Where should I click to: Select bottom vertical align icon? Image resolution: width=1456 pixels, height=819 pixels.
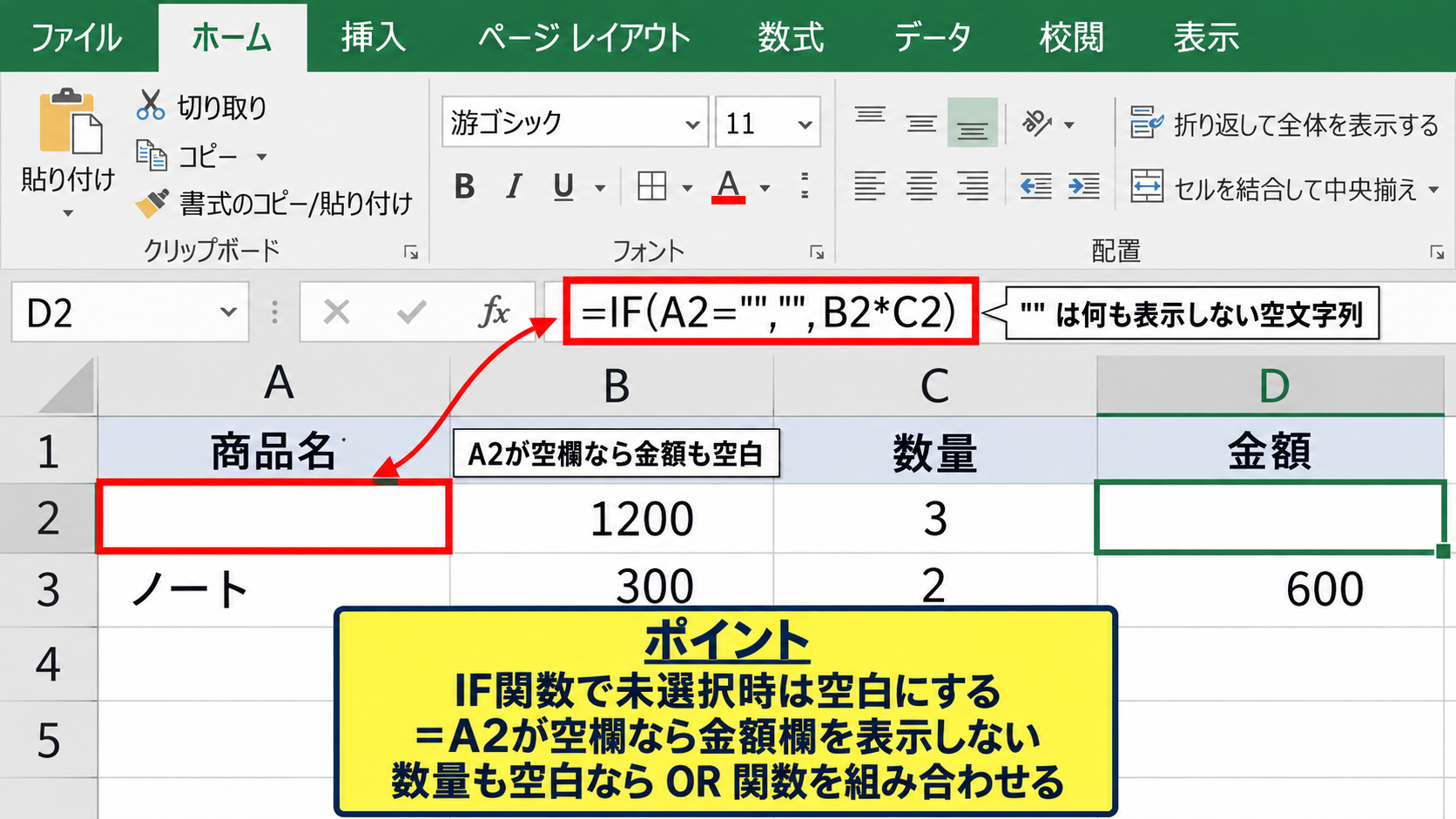[x=973, y=123]
